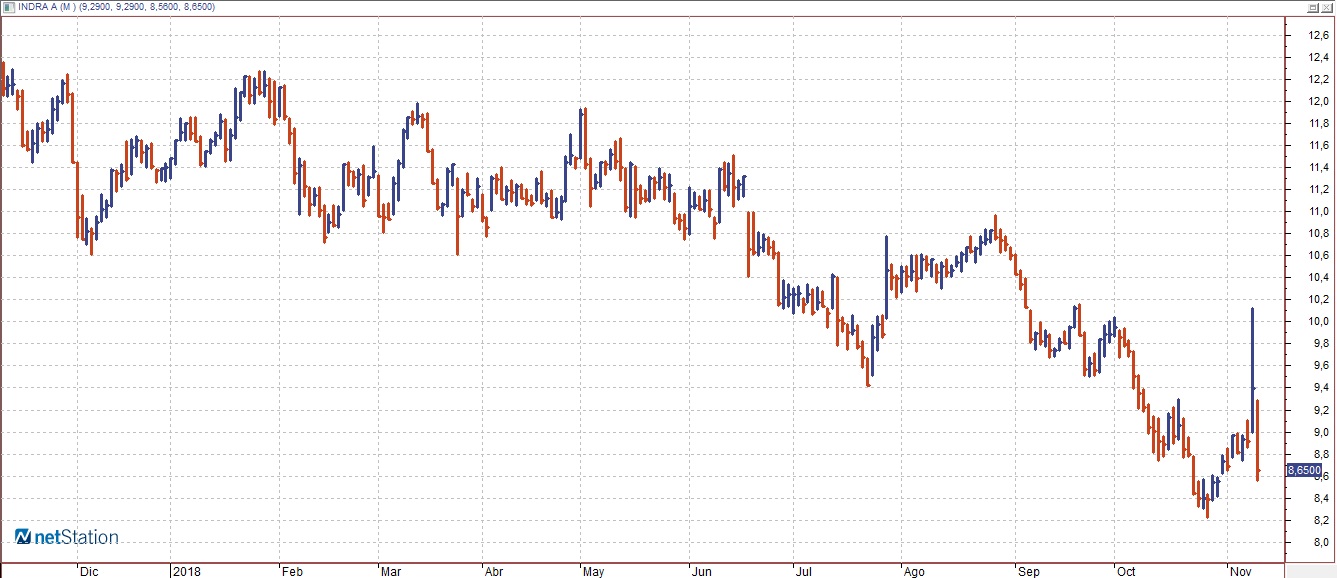1337x578 pixels.
Task: Click the 10,0 price axis label
Action: (1318, 322)
